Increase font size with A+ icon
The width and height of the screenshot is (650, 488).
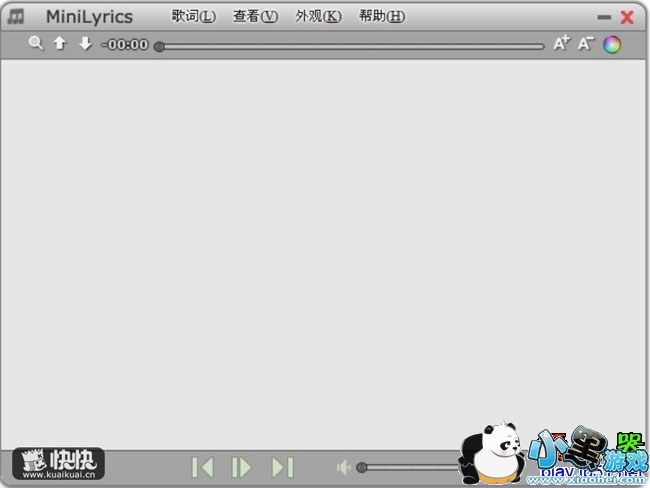point(562,43)
